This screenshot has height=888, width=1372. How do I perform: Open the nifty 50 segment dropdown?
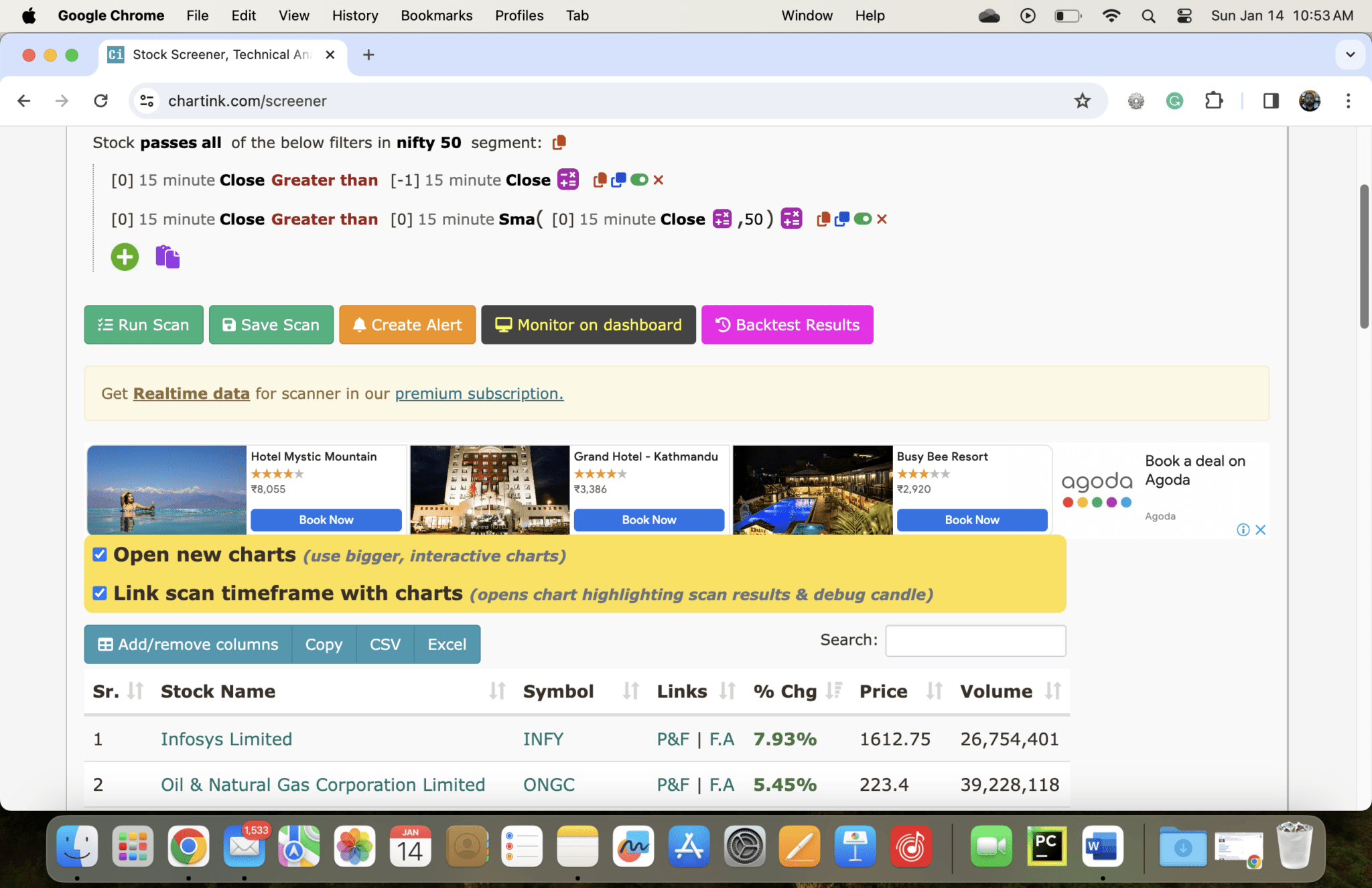[429, 143]
